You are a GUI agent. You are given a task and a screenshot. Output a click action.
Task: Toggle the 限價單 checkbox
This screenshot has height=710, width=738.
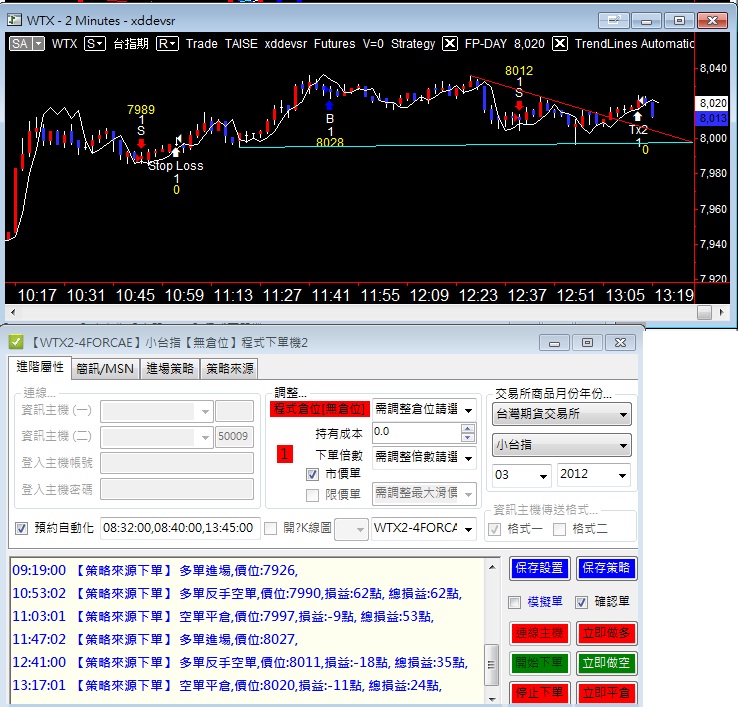tap(313, 495)
